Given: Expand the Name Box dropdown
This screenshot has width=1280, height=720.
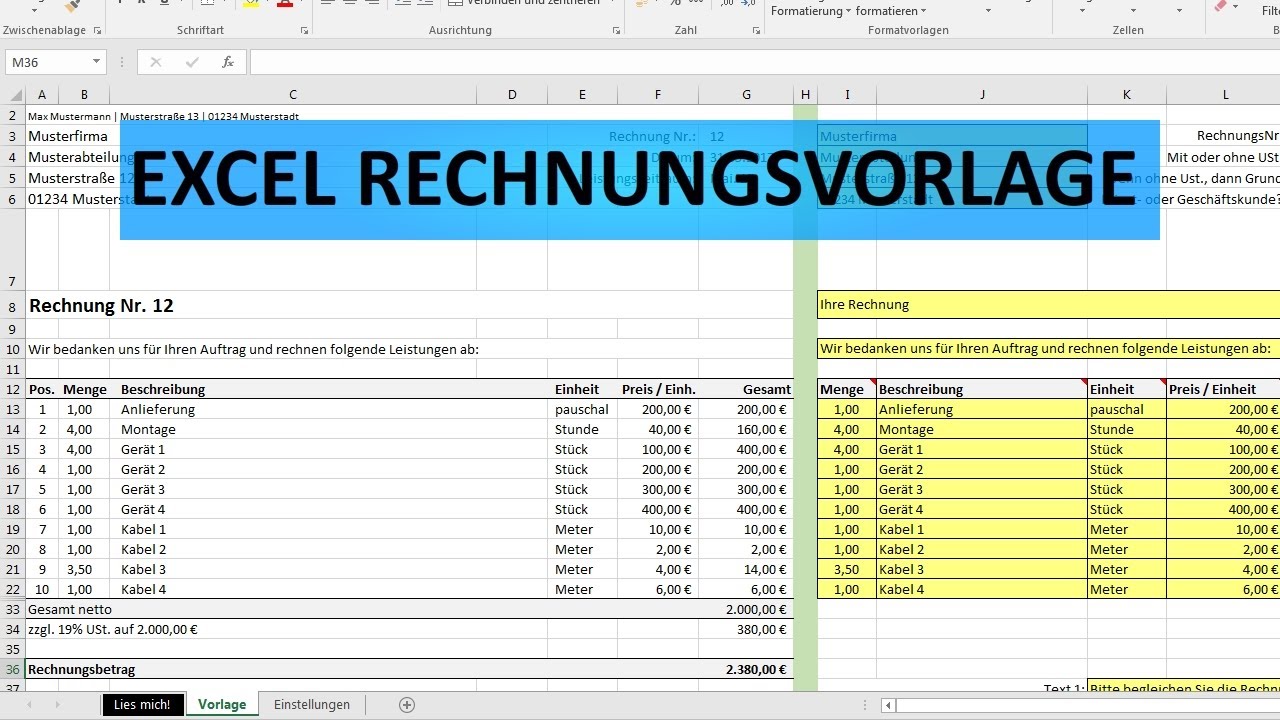Looking at the screenshot, I should click(x=96, y=62).
